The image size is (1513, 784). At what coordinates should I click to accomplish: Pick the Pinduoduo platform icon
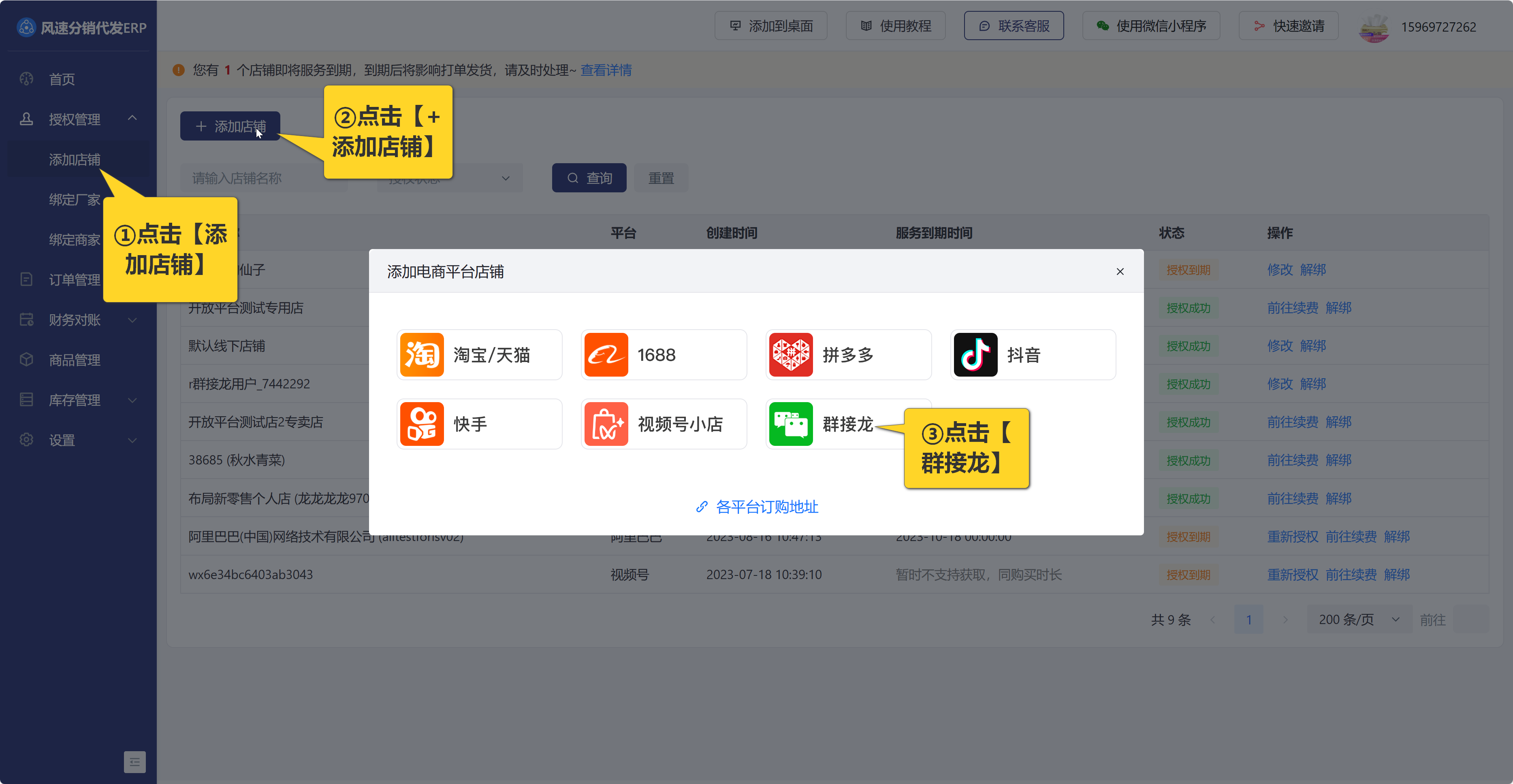pos(791,355)
